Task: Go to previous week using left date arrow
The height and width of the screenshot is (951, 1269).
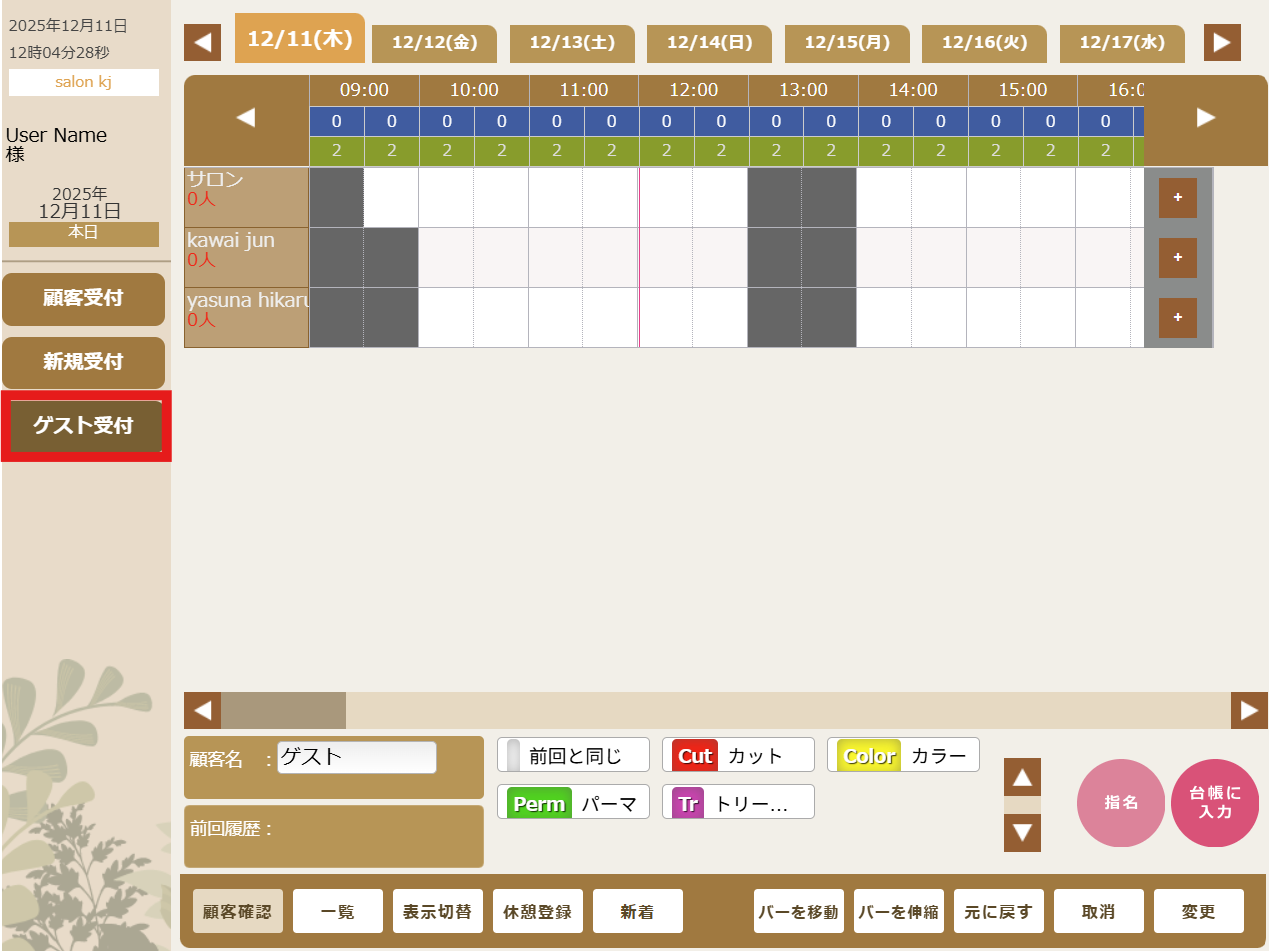Action: pos(202,43)
